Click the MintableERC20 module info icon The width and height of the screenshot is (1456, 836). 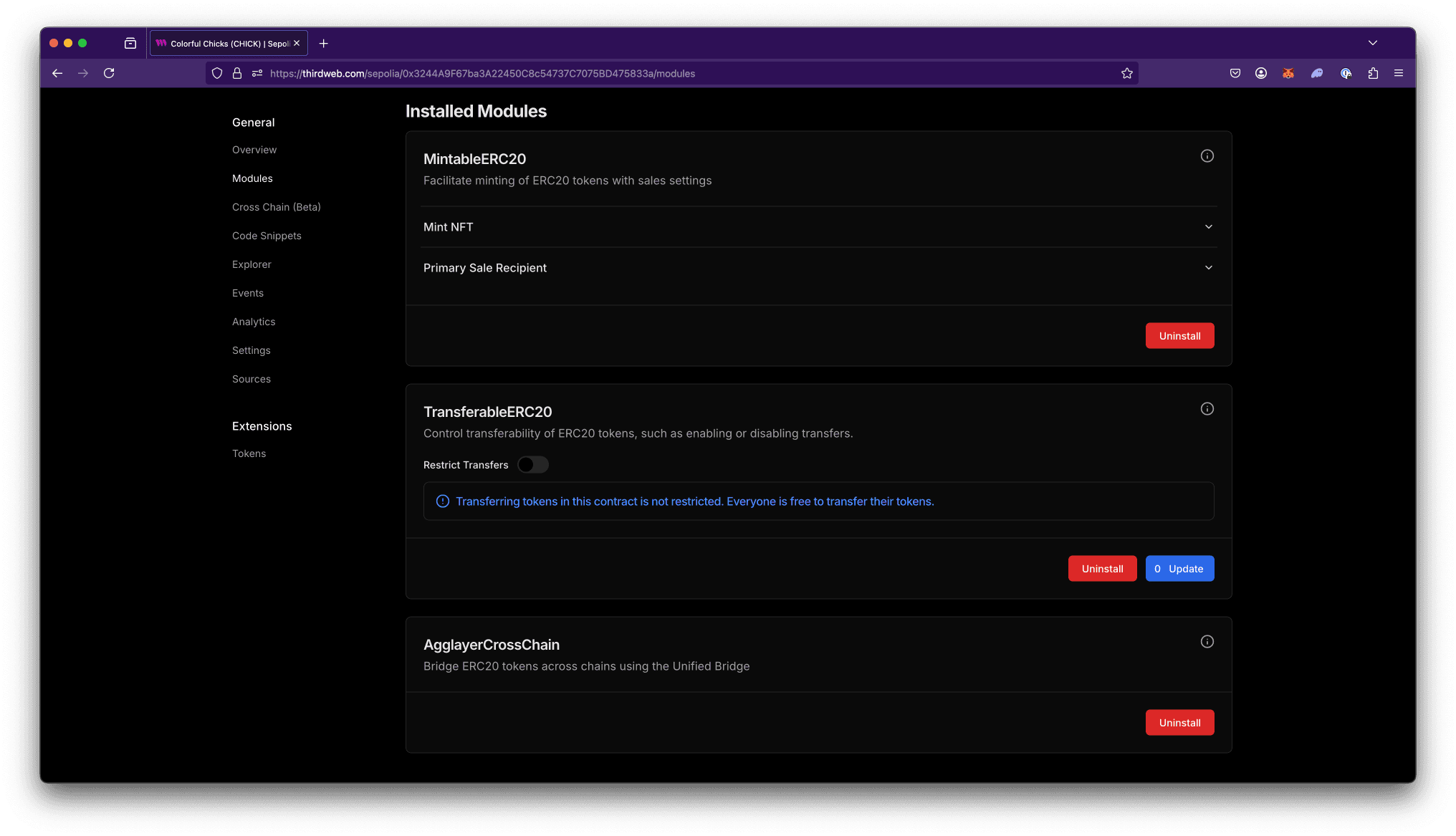pyautogui.click(x=1207, y=156)
